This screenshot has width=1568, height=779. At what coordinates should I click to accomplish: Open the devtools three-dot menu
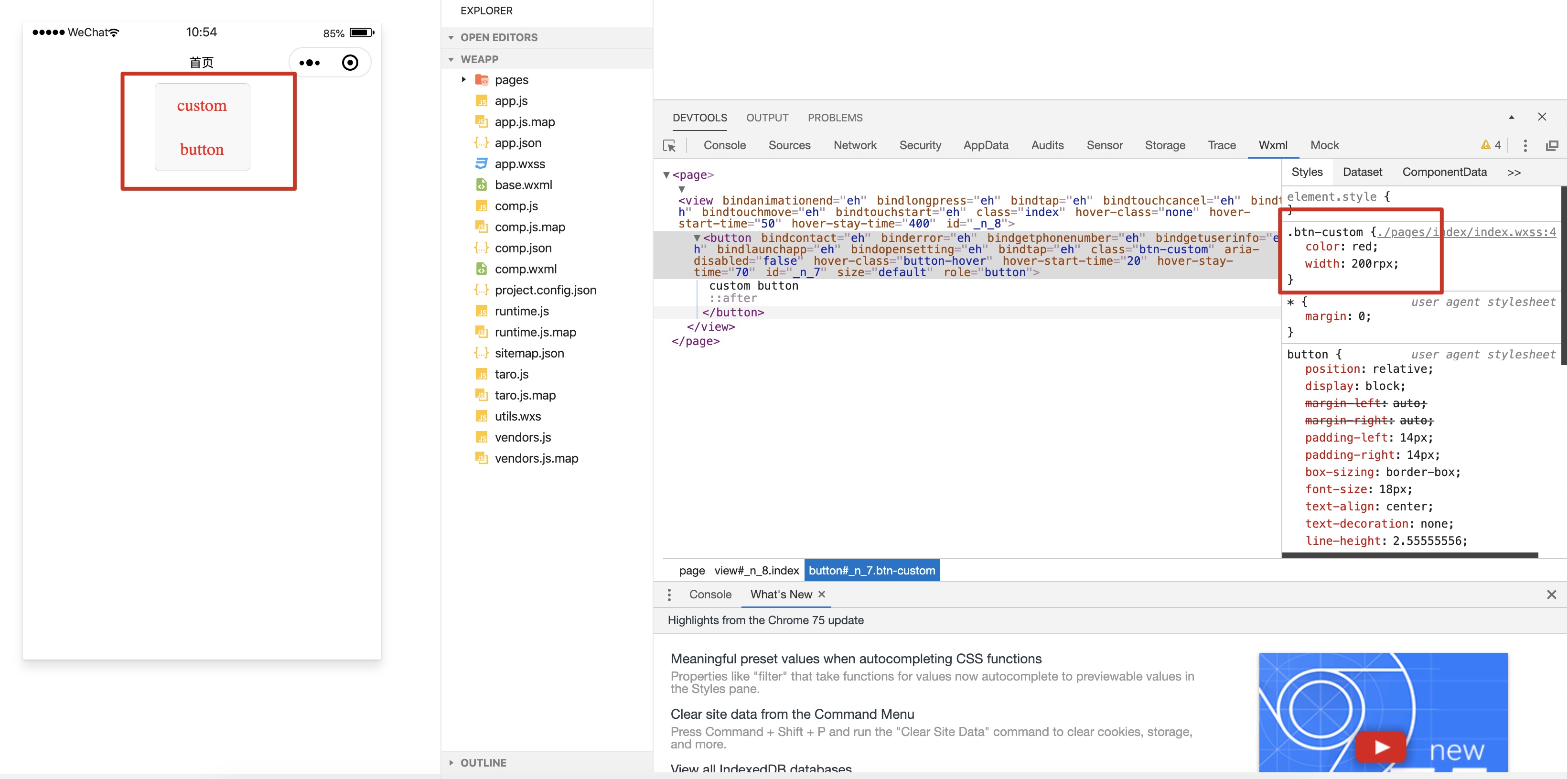tap(1525, 145)
